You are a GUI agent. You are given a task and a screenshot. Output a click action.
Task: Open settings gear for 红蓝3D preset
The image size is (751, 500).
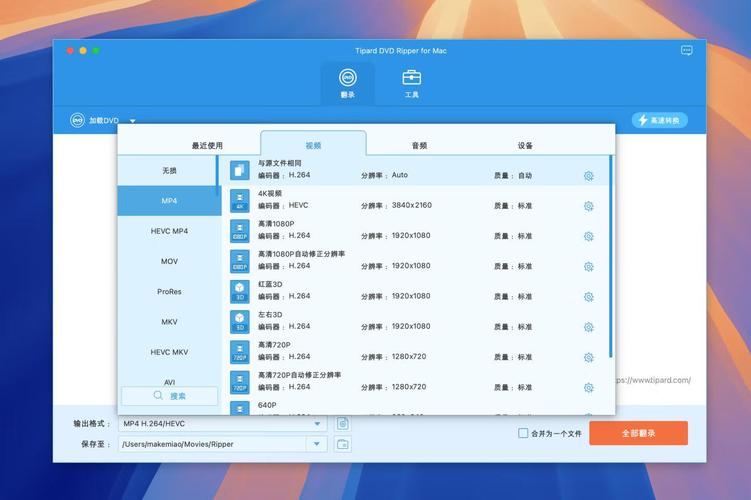coord(589,297)
